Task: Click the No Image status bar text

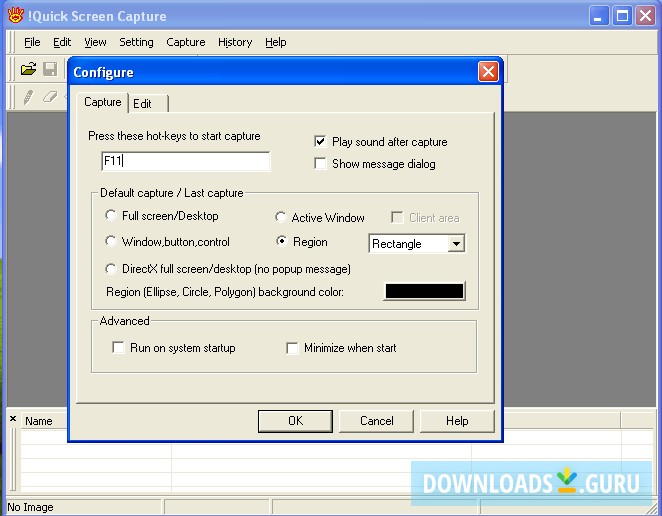Action: point(30,507)
